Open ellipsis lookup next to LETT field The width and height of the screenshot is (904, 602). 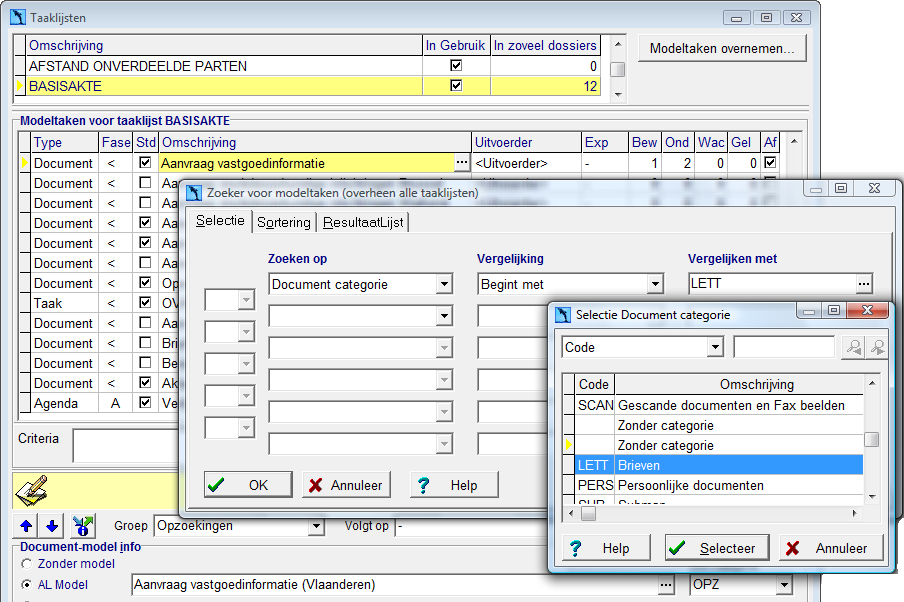coord(864,284)
